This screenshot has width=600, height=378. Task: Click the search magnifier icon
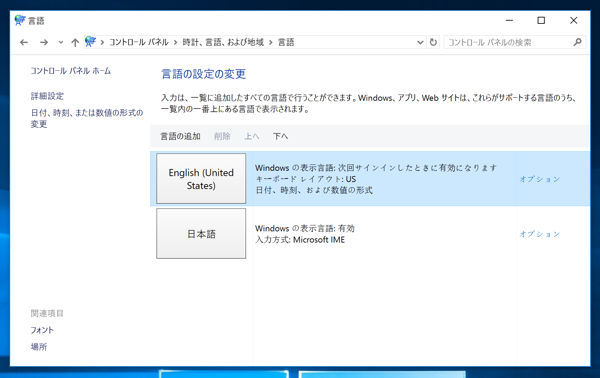point(577,42)
